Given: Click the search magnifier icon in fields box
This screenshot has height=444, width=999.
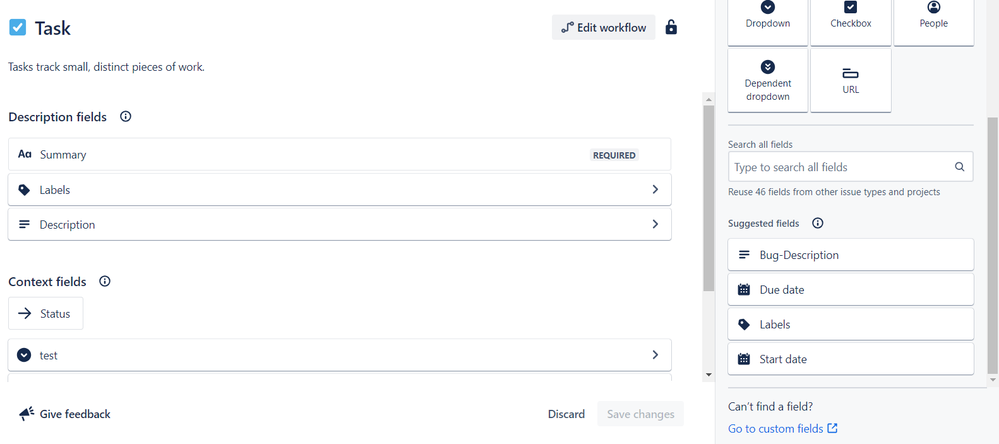Looking at the screenshot, I should (x=959, y=167).
